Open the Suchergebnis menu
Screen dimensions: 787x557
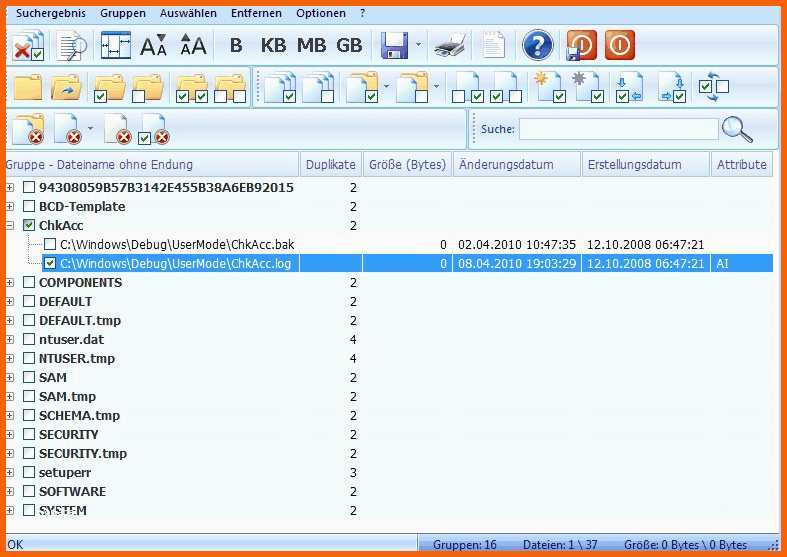(51, 14)
